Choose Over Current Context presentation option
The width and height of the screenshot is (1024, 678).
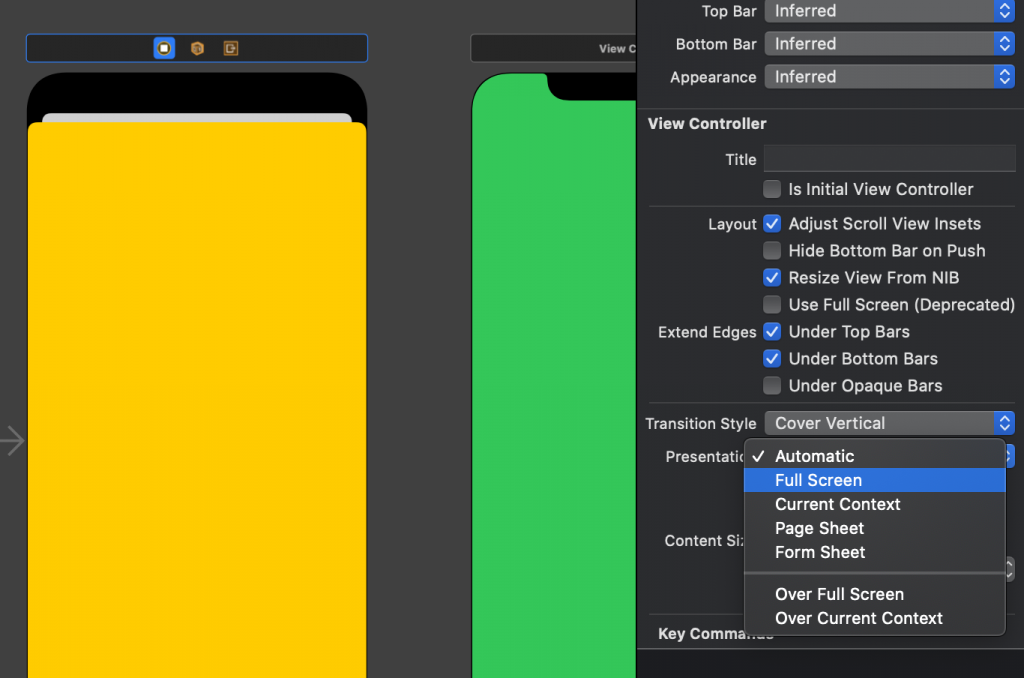(874, 619)
